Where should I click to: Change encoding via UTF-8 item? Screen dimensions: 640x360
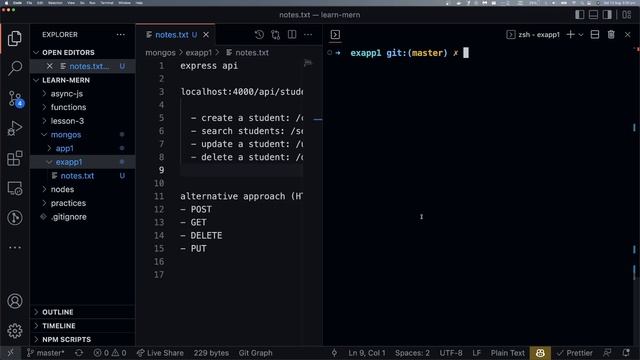click(451, 353)
